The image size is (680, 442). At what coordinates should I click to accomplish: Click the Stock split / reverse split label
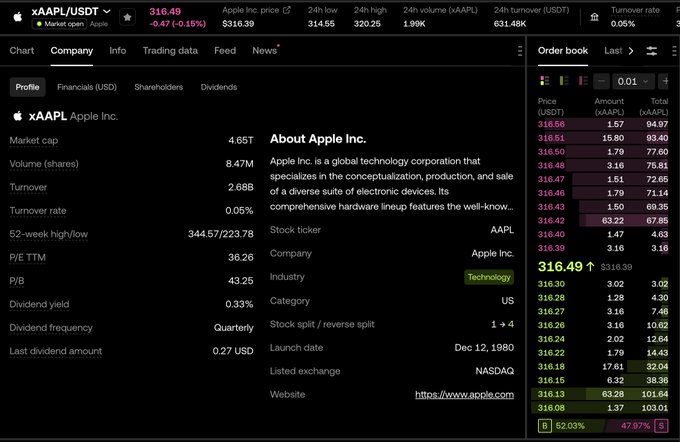322,324
